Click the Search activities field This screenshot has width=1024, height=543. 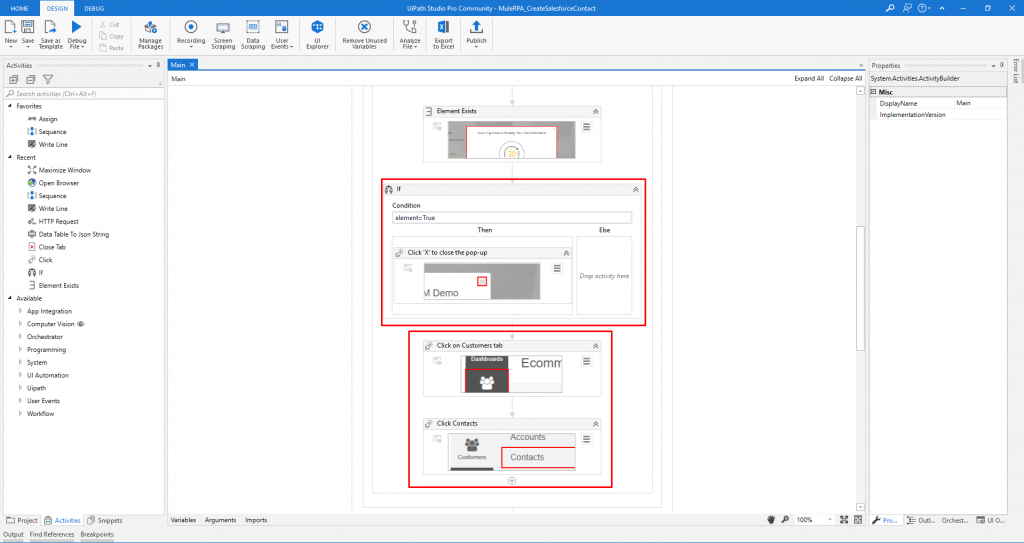pyautogui.click(x=82, y=93)
